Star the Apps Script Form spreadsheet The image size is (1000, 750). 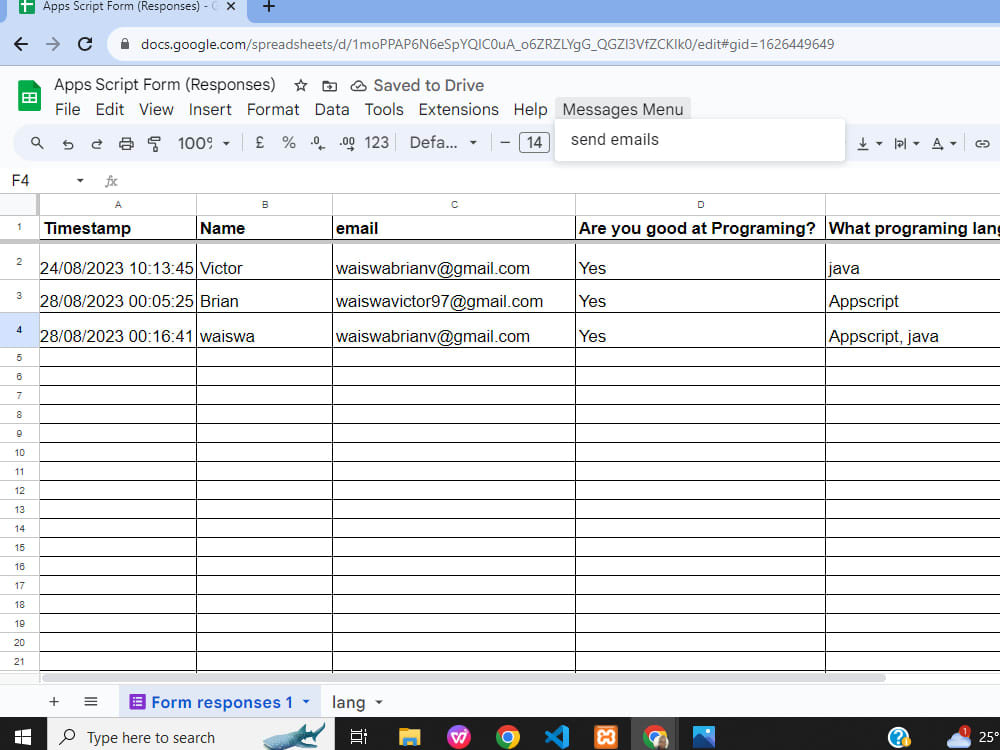tap(300, 86)
